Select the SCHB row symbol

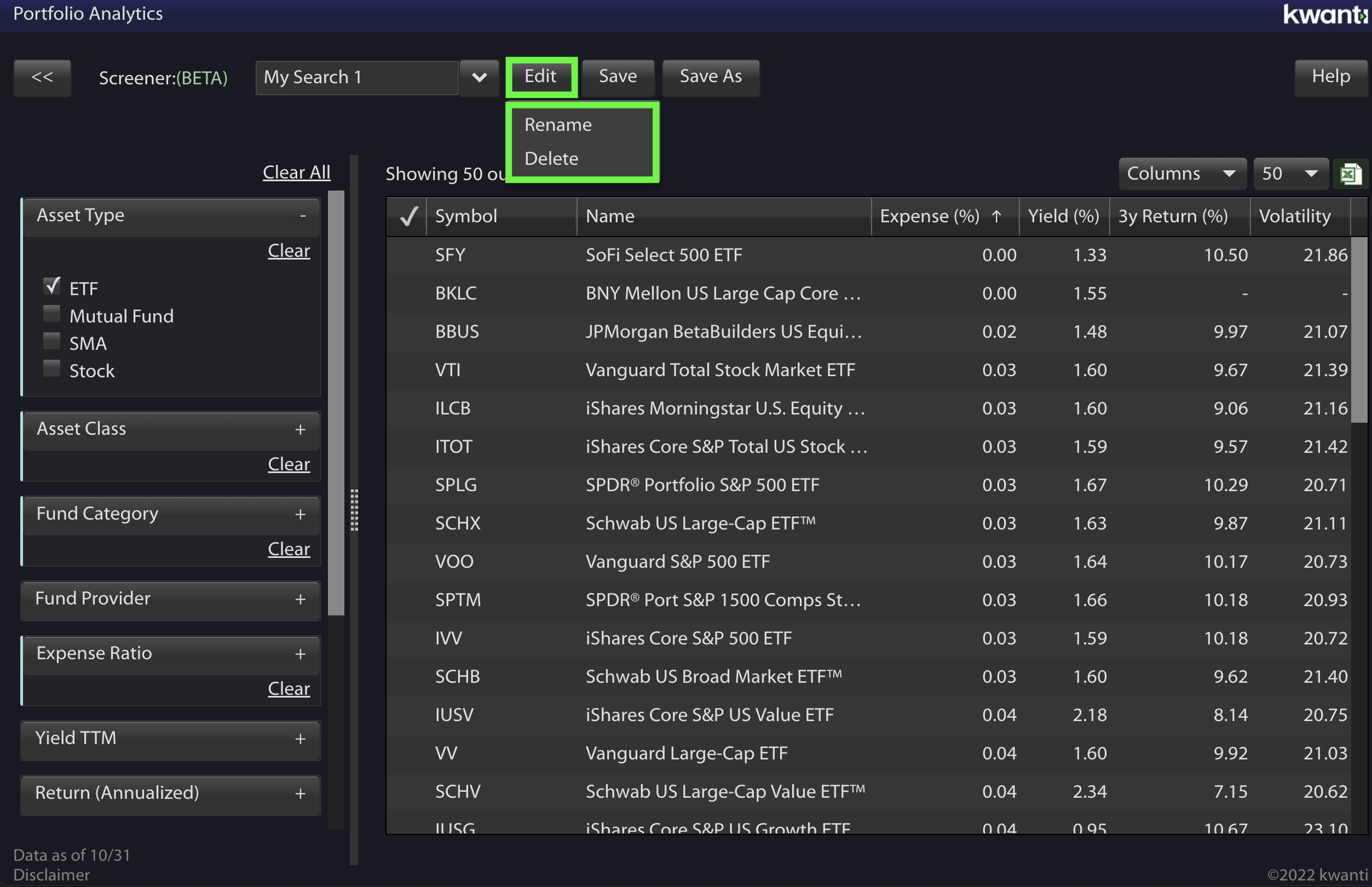click(x=457, y=677)
